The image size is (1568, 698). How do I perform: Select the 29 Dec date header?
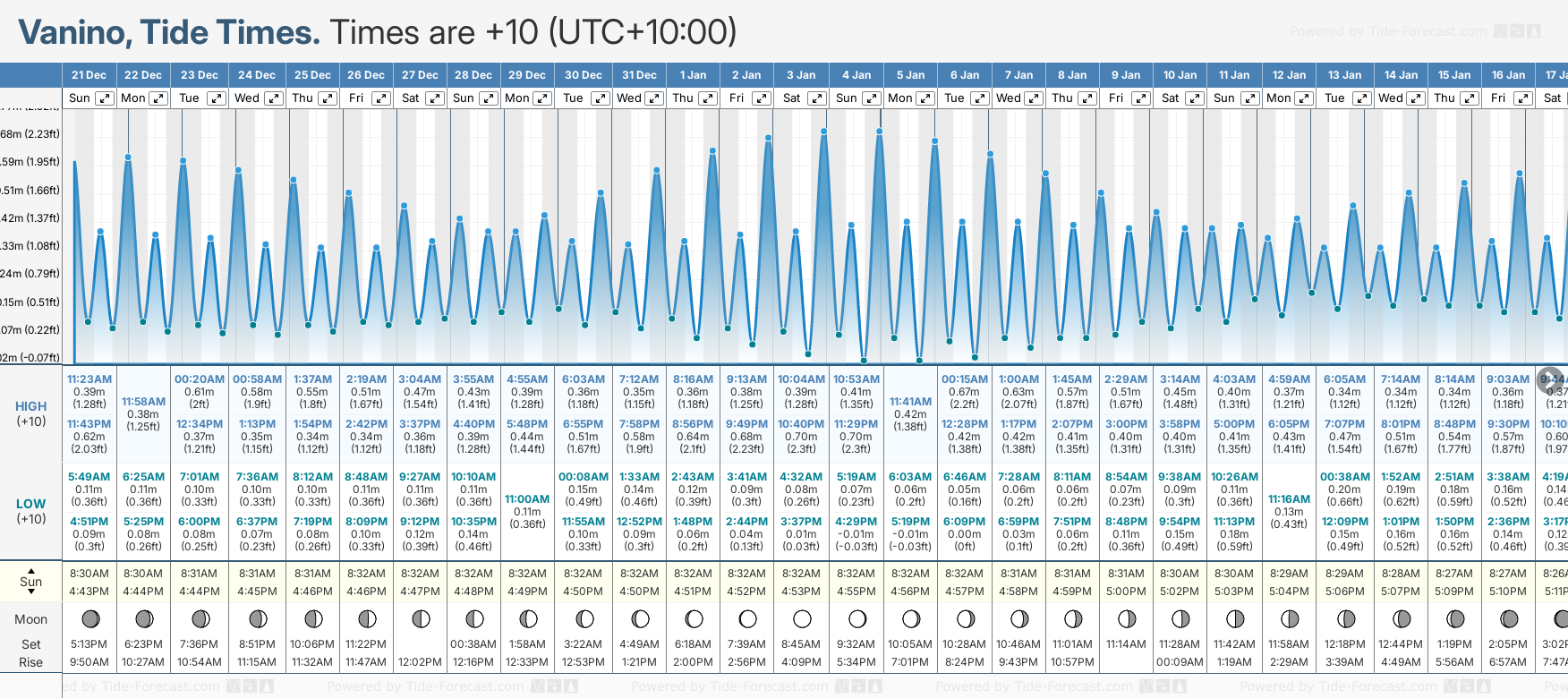click(527, 75)
